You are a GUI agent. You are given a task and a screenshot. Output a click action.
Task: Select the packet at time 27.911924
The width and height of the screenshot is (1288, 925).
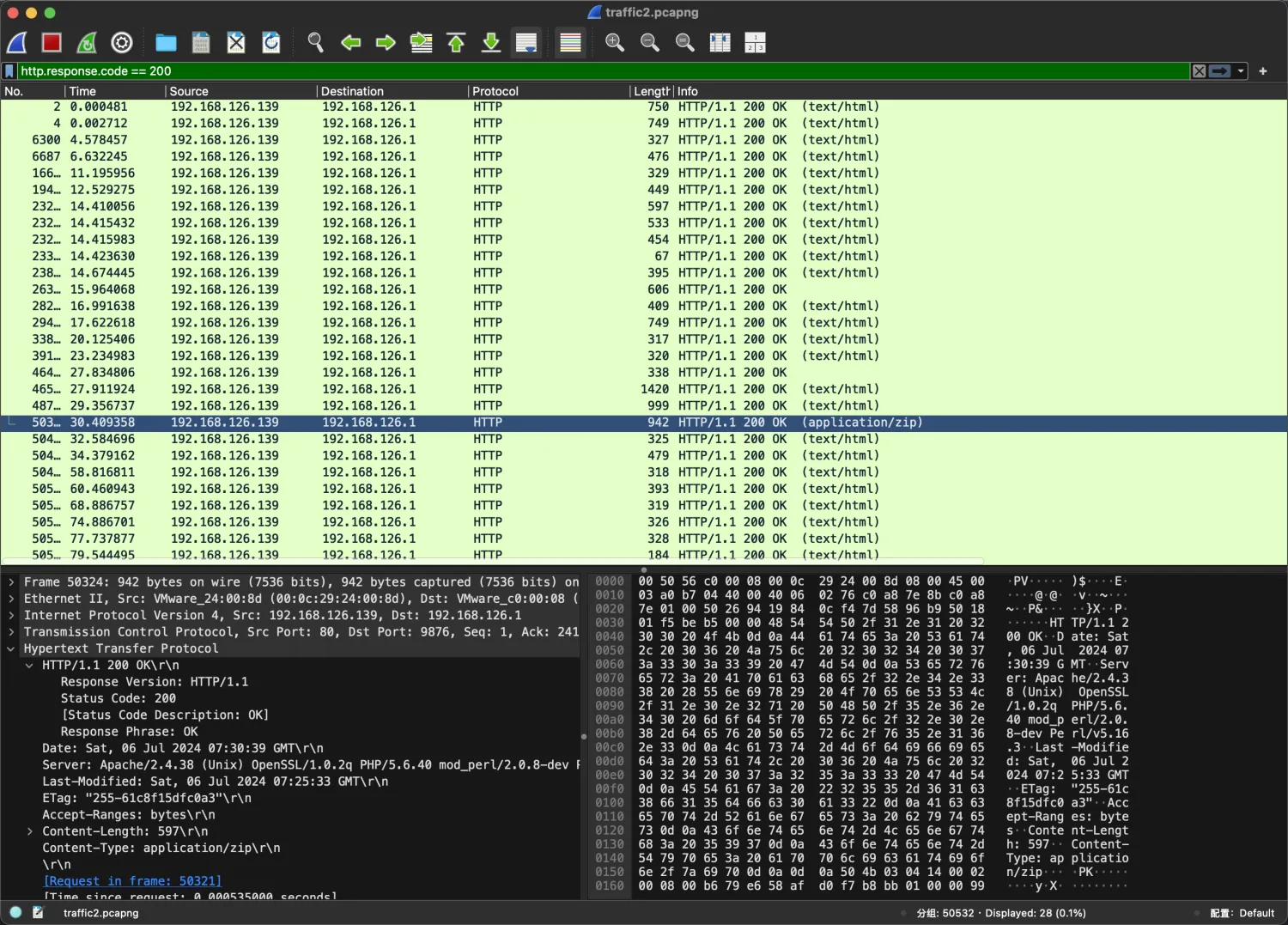coord(644,389)
